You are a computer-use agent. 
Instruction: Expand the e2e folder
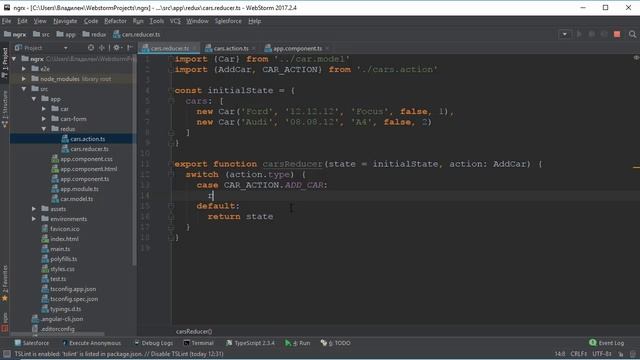click(x=24, y=69)
